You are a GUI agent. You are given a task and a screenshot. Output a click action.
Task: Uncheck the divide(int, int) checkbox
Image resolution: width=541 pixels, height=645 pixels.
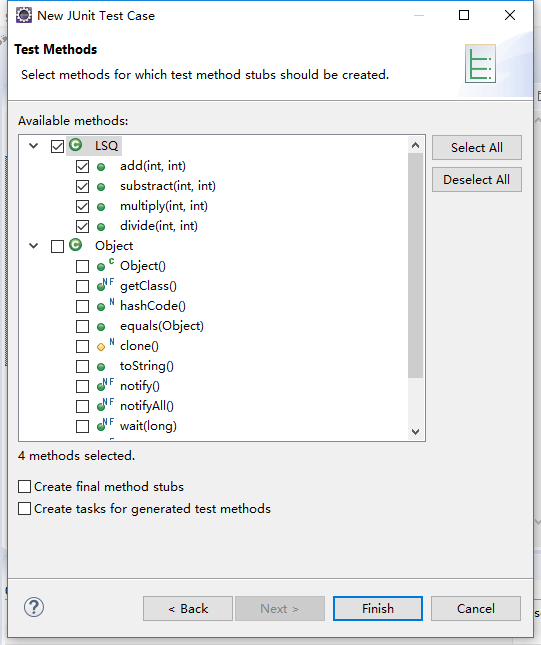(82, 226)
